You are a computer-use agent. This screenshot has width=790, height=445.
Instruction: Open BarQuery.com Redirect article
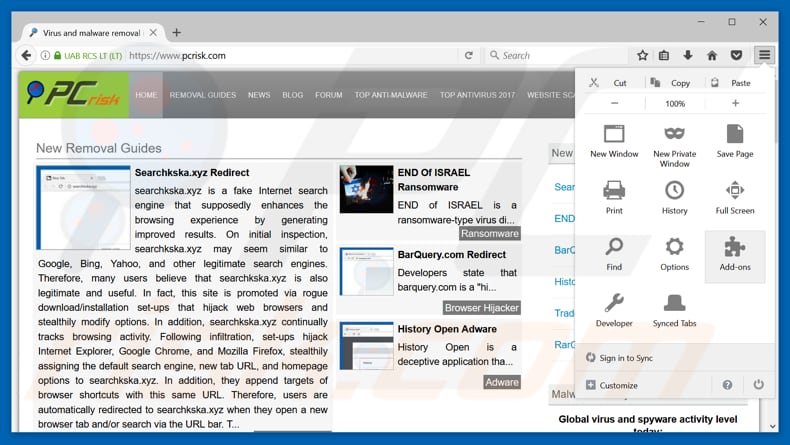451,255
